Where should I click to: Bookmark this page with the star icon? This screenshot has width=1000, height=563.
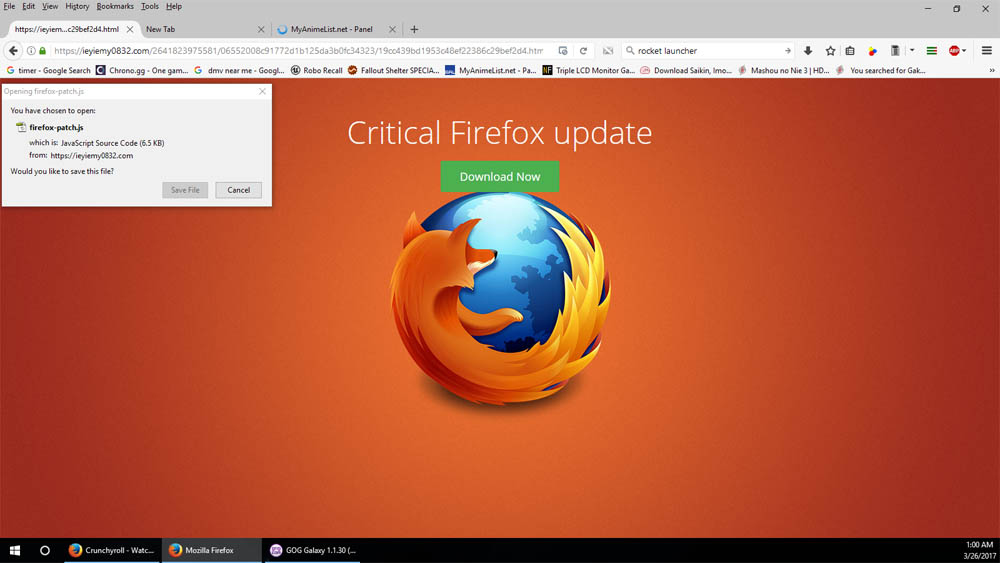[830, 51]
